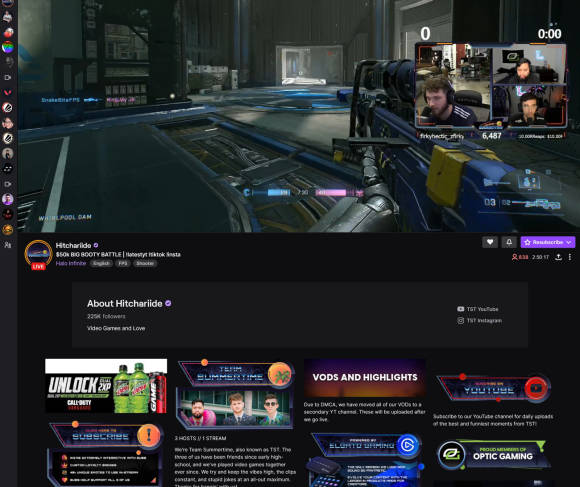Click the verified badge in About Hitchariide heading
The image size is (580, 487).
pos(168,303)
